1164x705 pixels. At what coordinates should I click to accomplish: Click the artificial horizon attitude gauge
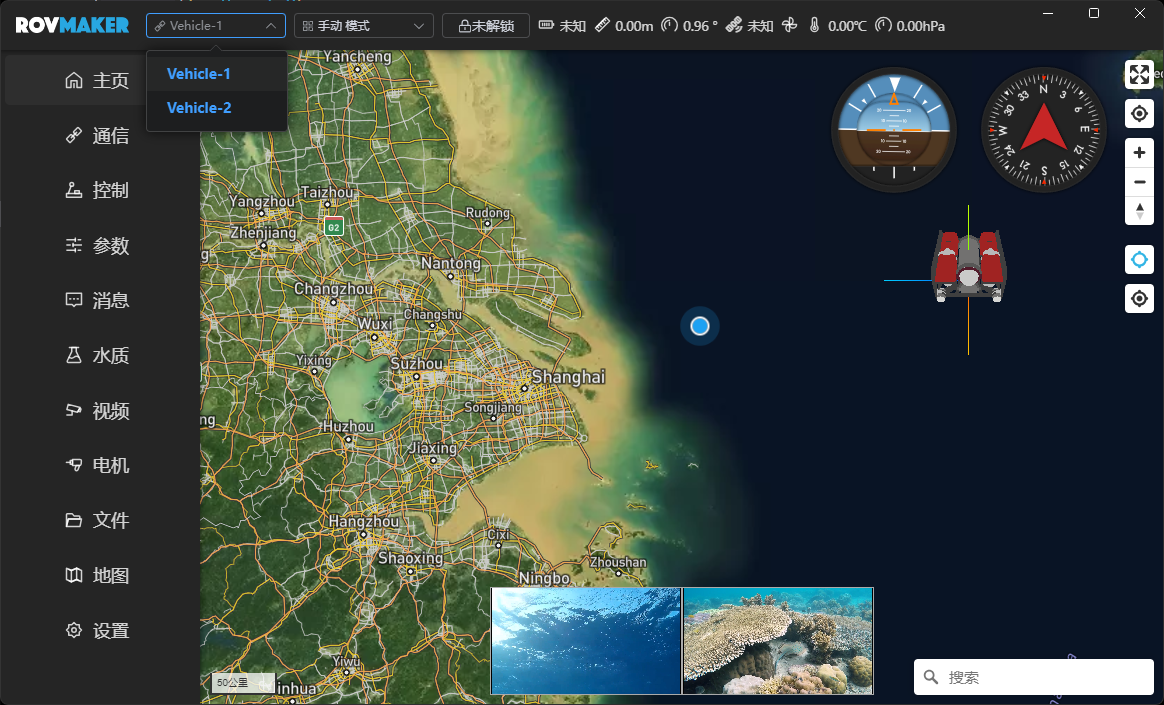tap(893, 130)
